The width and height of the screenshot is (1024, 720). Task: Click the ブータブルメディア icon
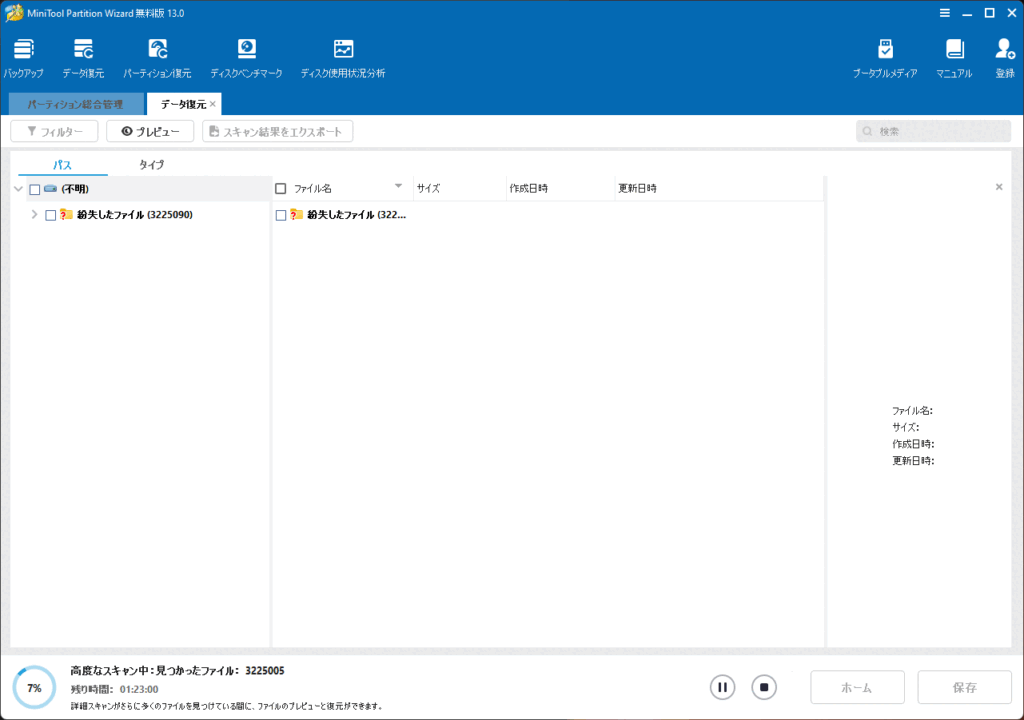(x=885, y=50)
